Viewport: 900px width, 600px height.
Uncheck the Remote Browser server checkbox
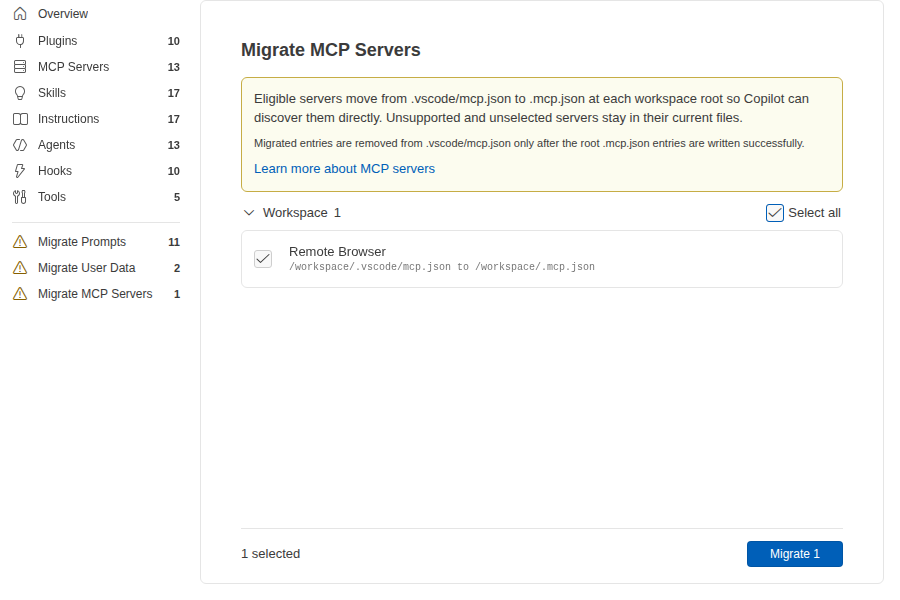click(263, 259)
